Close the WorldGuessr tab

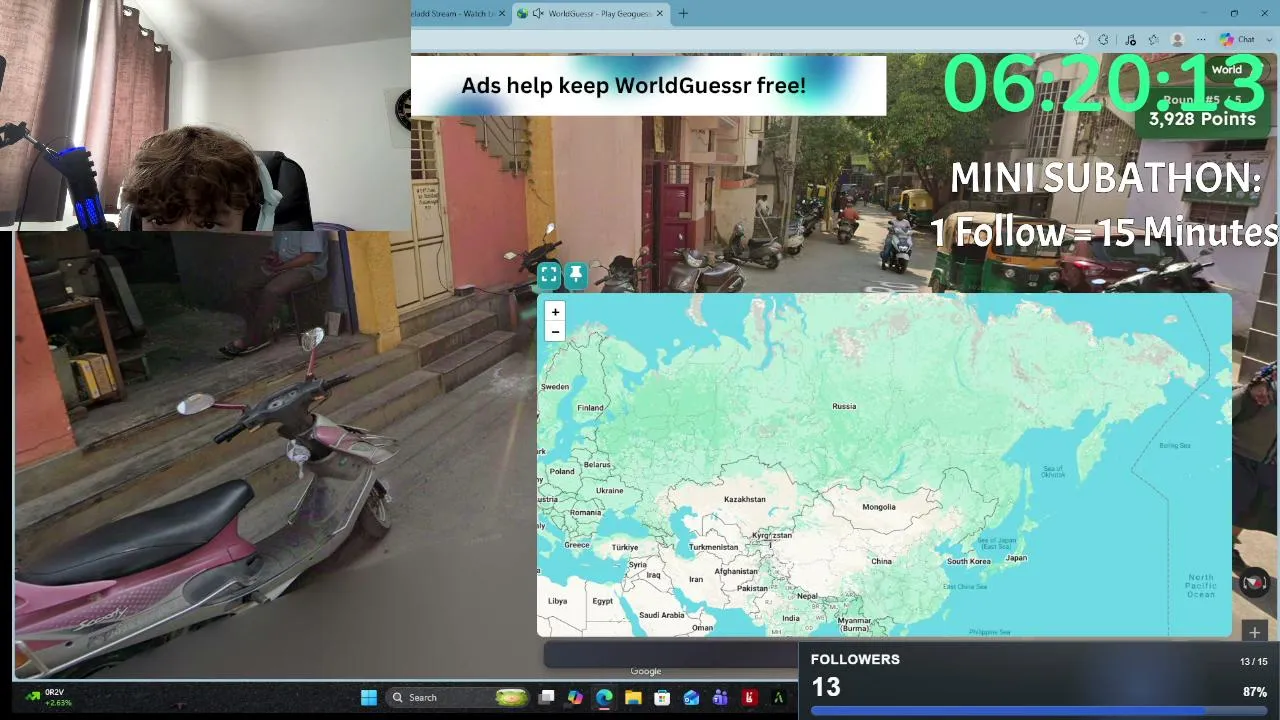click(659, 13)
